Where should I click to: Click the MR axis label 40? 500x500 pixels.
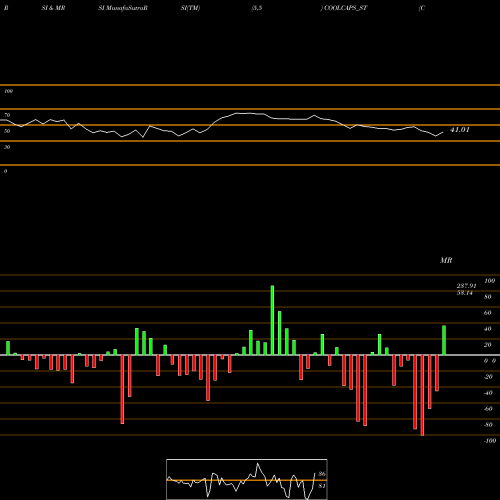point(488,329)
